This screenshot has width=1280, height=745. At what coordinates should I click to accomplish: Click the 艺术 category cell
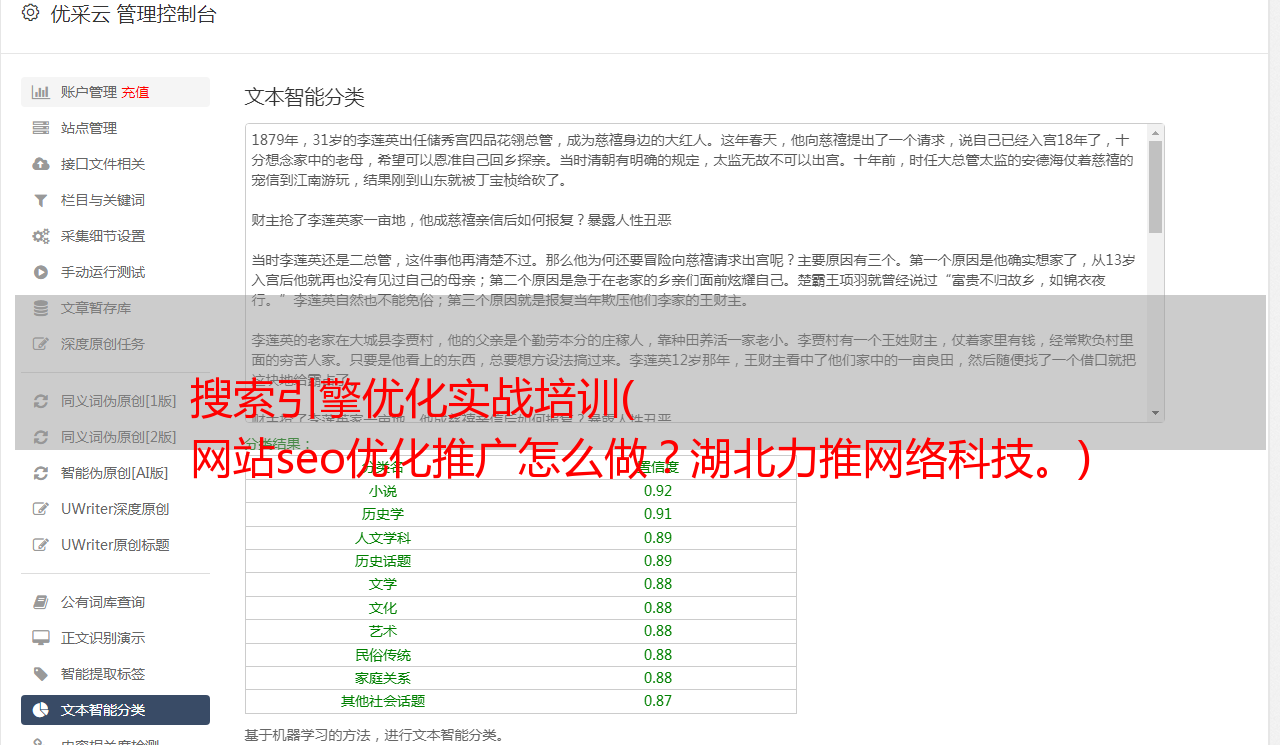383,631
